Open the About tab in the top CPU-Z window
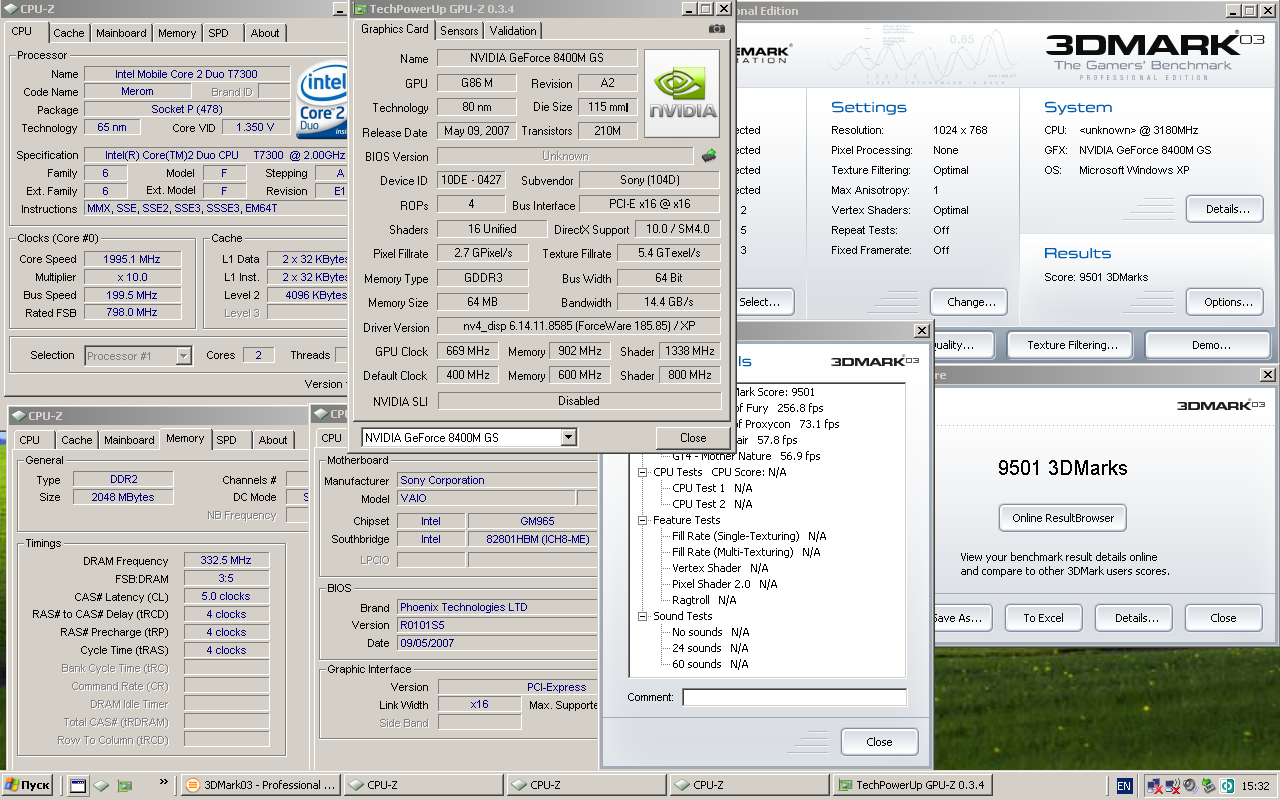The height and width of the screenshot is (800, 1280). point(265,33)
